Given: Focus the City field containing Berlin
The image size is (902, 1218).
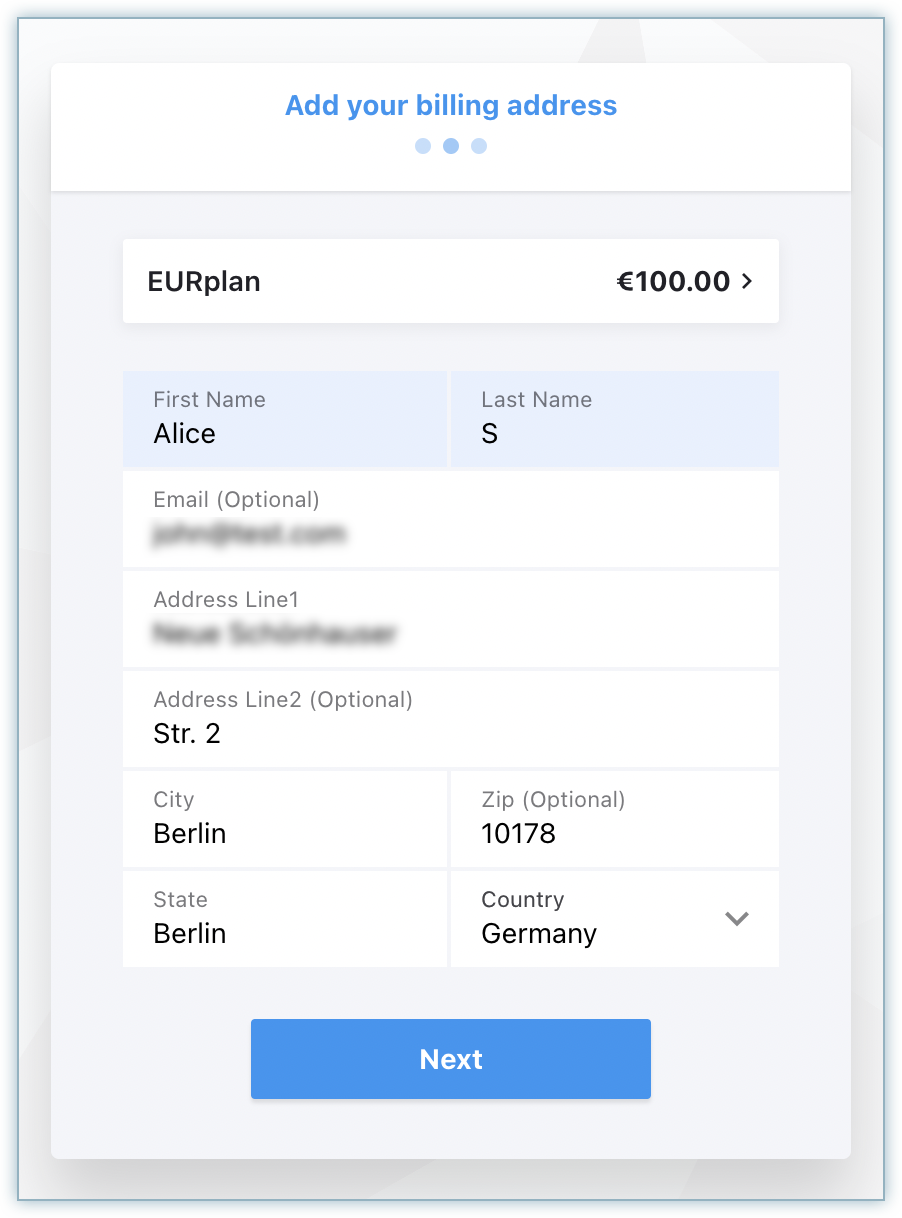Looking at the screenshot, I should (x=284, y=834).
